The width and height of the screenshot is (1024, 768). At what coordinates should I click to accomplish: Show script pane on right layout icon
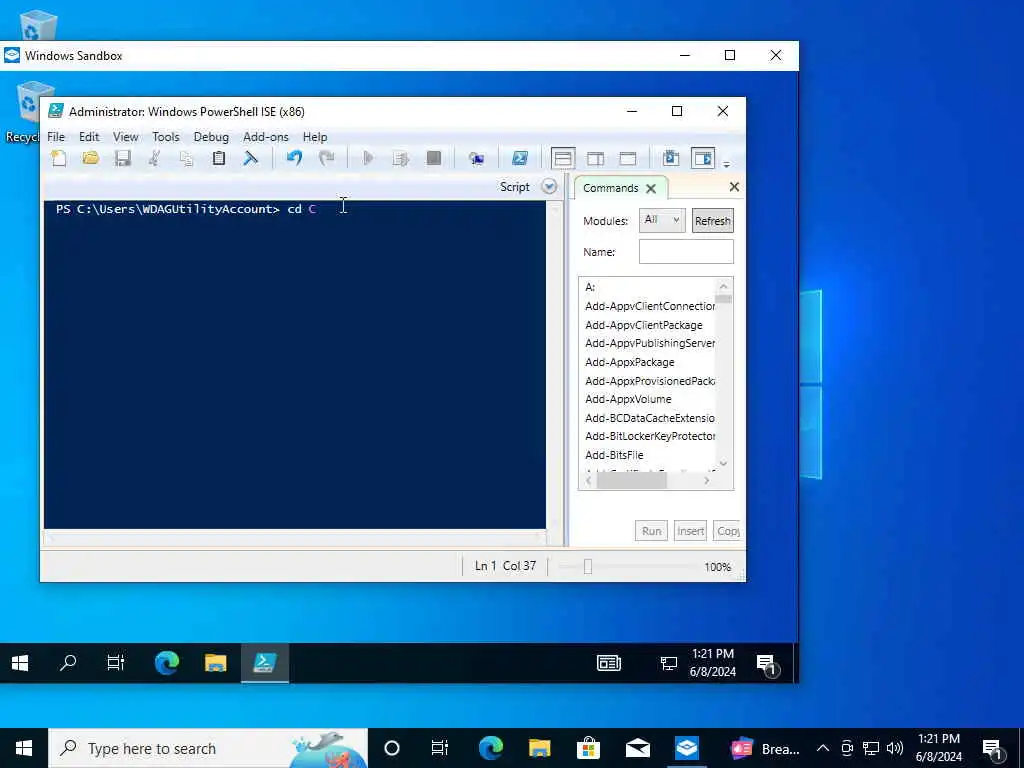click(x=596, y=159)
